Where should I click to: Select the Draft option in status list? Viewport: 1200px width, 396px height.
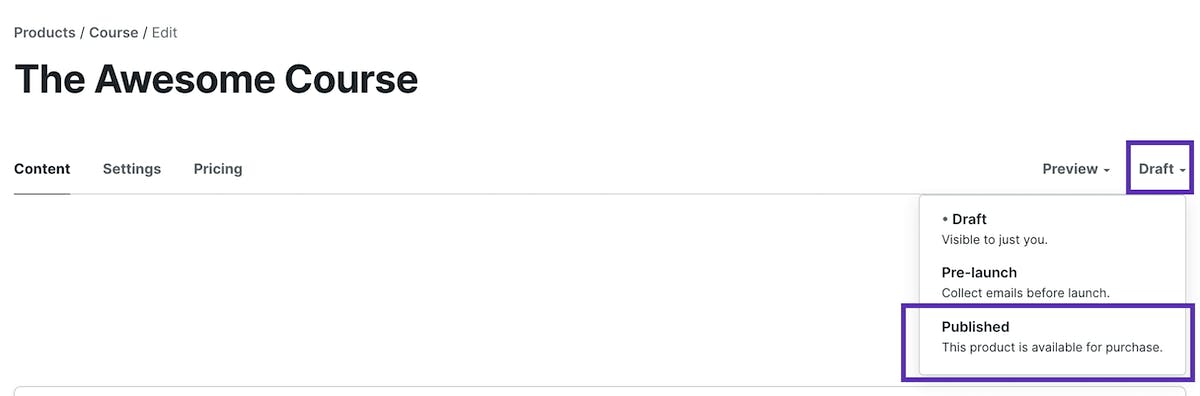click(1050, 228)
